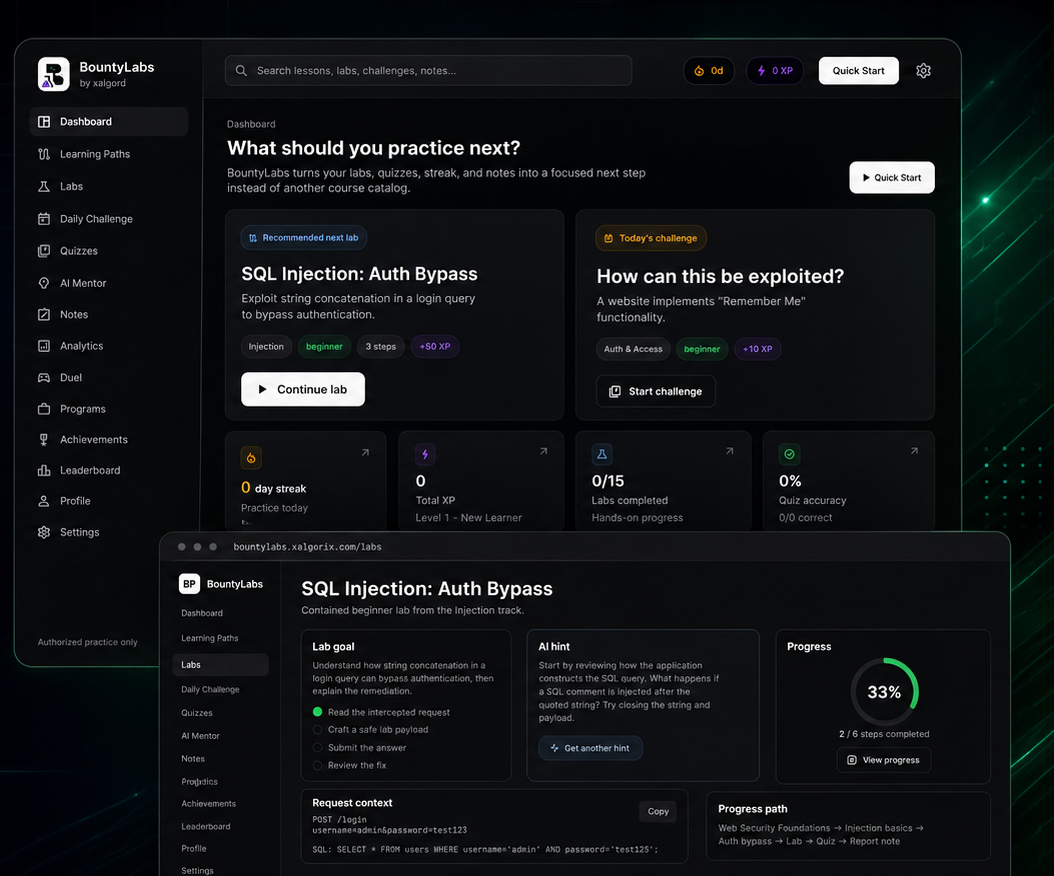Click the Daily Challenge calendar icon
Viewport: 1054px width, 876px height.
pyautogui.click(x=44, y=218)
